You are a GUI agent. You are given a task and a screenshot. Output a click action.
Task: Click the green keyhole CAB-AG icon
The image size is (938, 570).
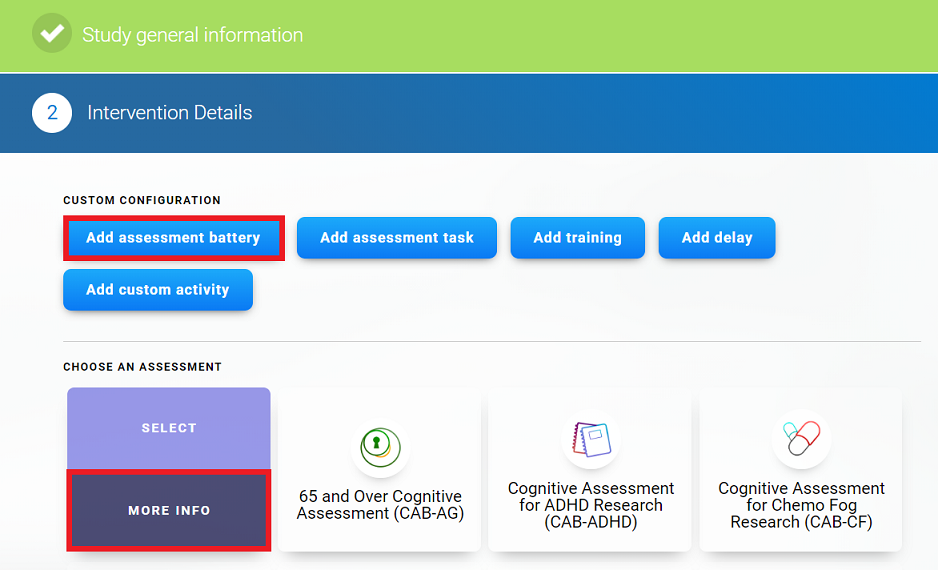point(380,444)
